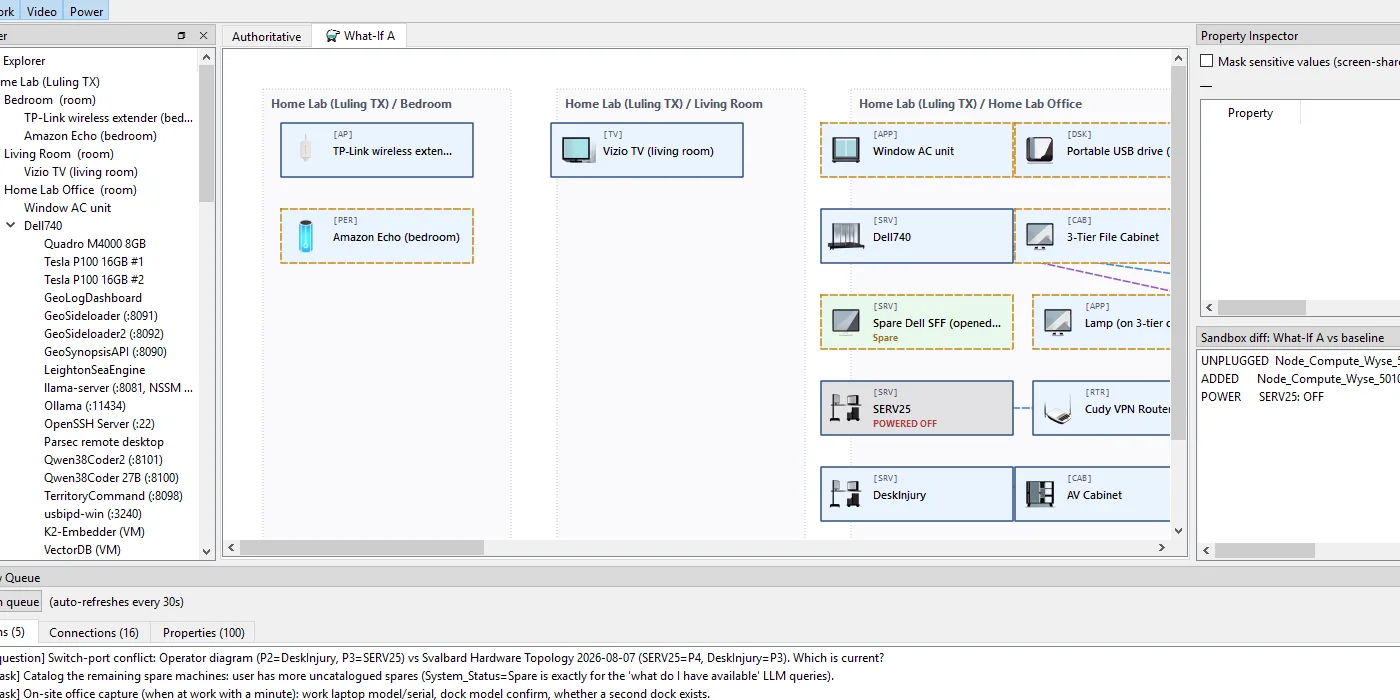Select Tesla P100 16GB #1 tree item

tap(94, 262)
